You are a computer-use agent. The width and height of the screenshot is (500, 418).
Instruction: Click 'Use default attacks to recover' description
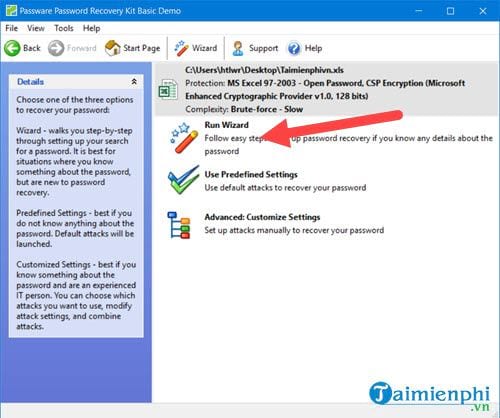[285, 188]
